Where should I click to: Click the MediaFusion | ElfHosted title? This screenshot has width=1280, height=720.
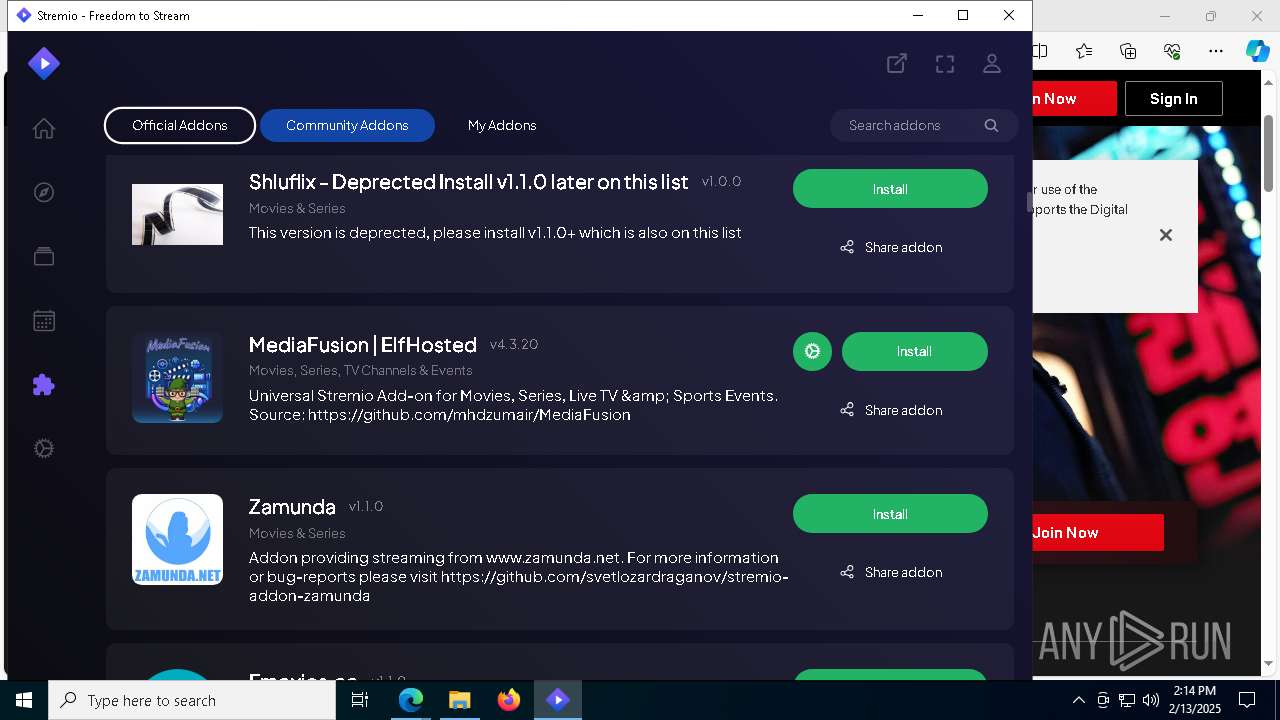362,345
